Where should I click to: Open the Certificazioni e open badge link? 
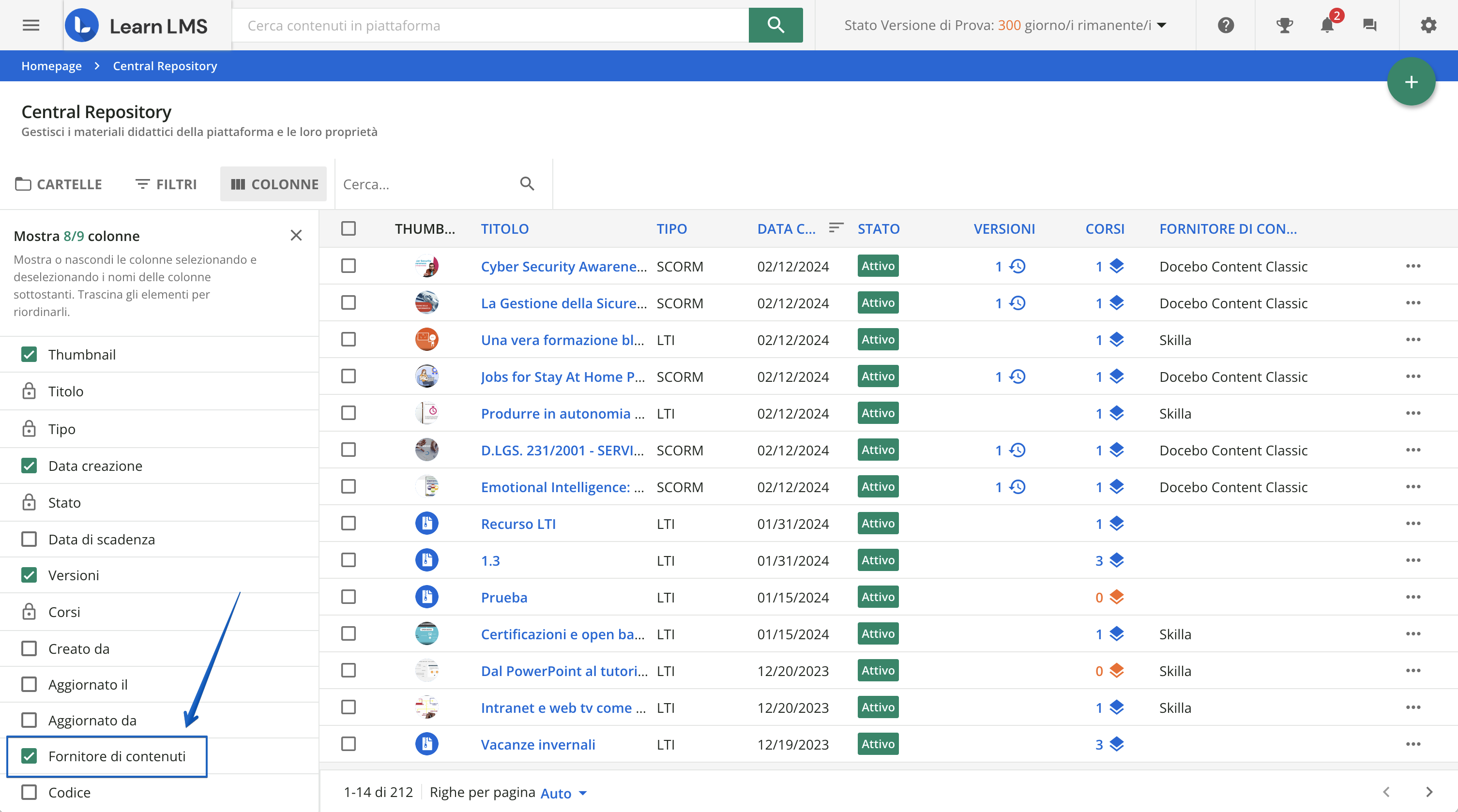[x=562, y=634]
